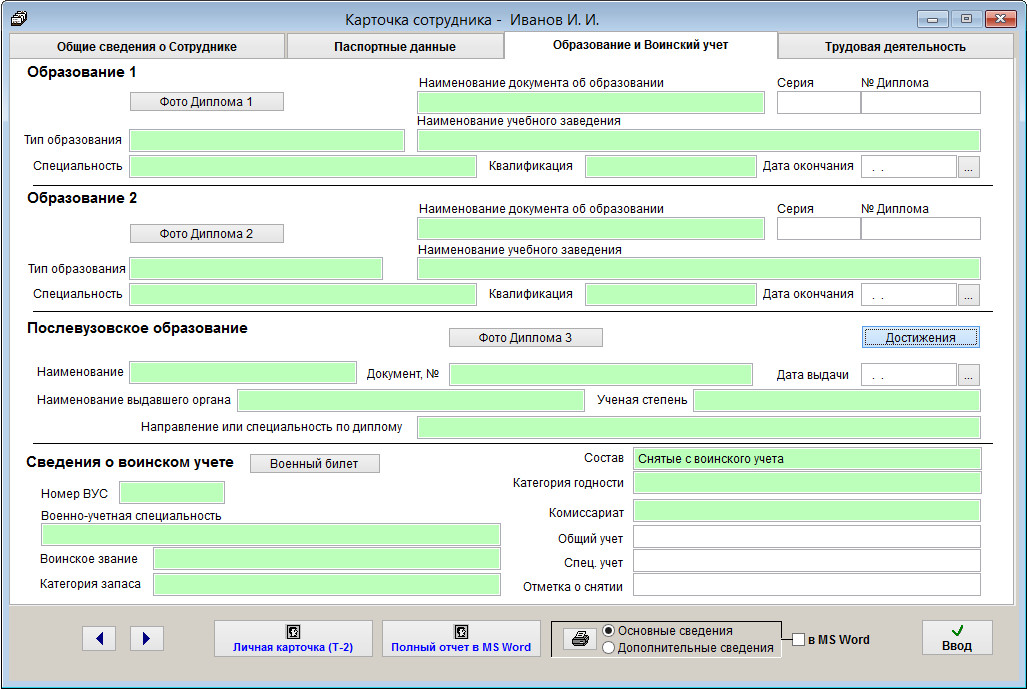The width and height of the screenshot is (1029, 690).
Task: Click Образование 2 Тип образования field
Action: click(x=256, y=269)
